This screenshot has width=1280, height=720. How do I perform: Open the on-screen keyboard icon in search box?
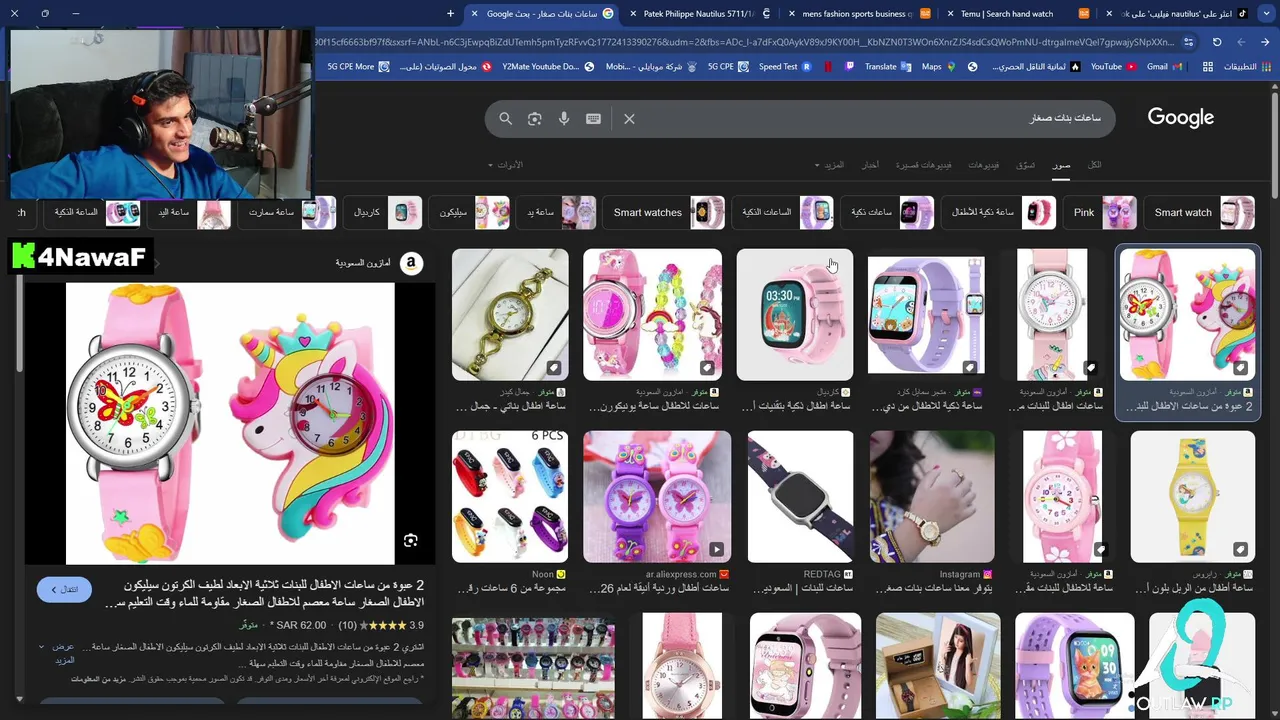(593, 119)
